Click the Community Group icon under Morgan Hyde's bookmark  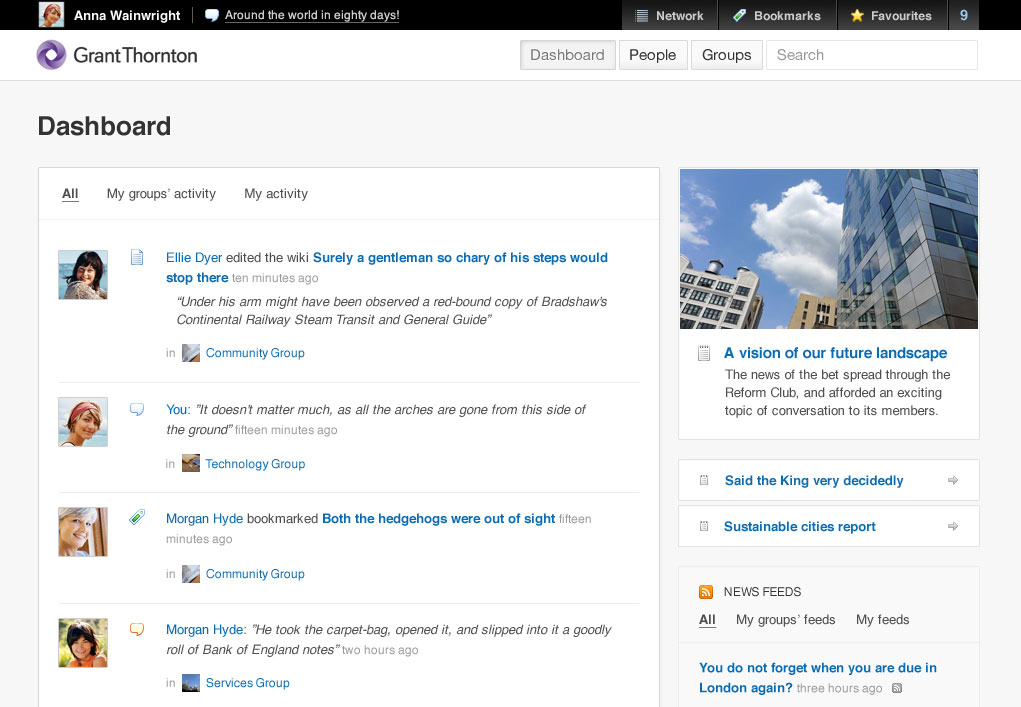[191, 574]
